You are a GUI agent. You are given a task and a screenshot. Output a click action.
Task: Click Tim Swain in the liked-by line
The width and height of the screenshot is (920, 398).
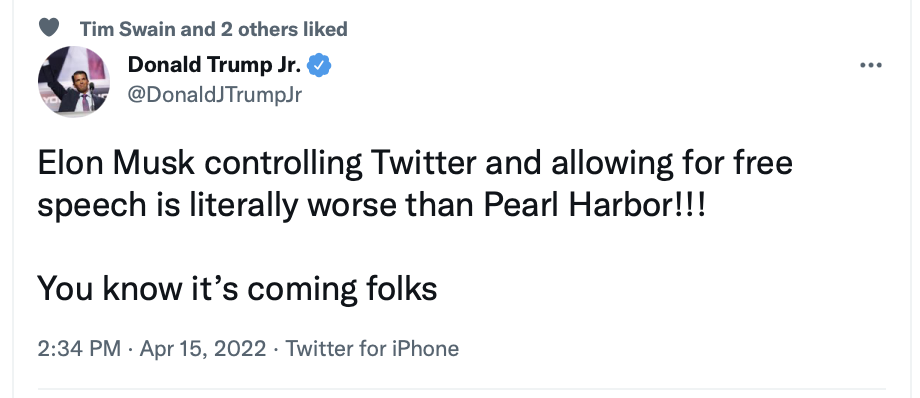pyautogui.click(x=127, y=29)
